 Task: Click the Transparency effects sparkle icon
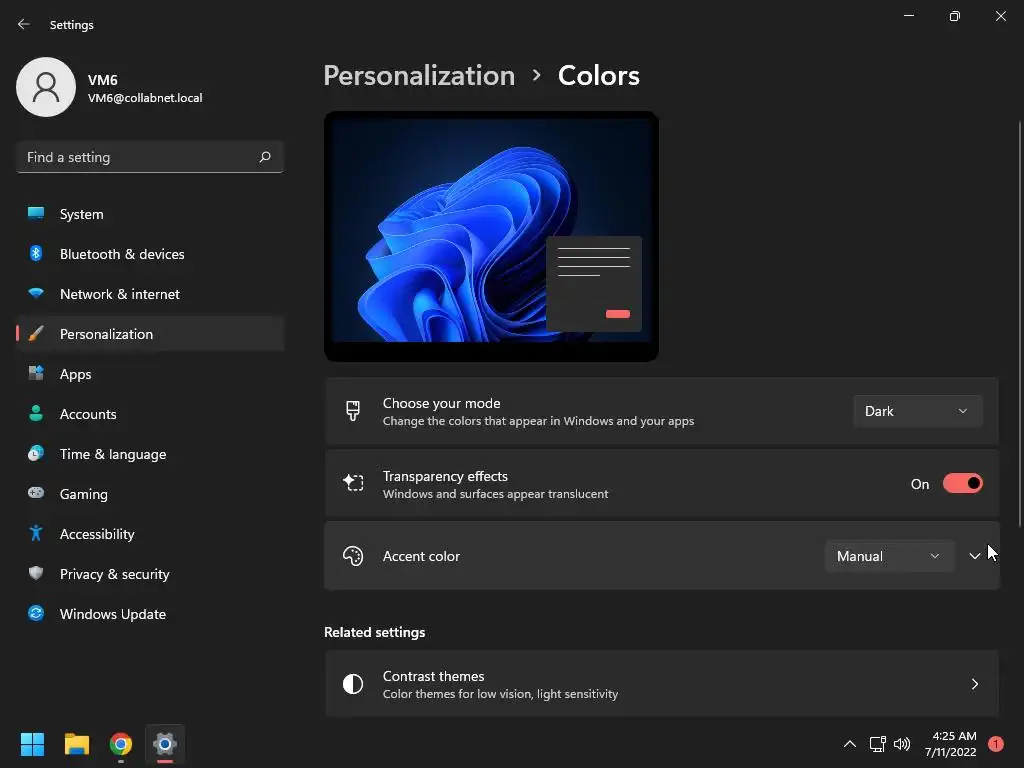pyautogui.click(x=353, y=483)
